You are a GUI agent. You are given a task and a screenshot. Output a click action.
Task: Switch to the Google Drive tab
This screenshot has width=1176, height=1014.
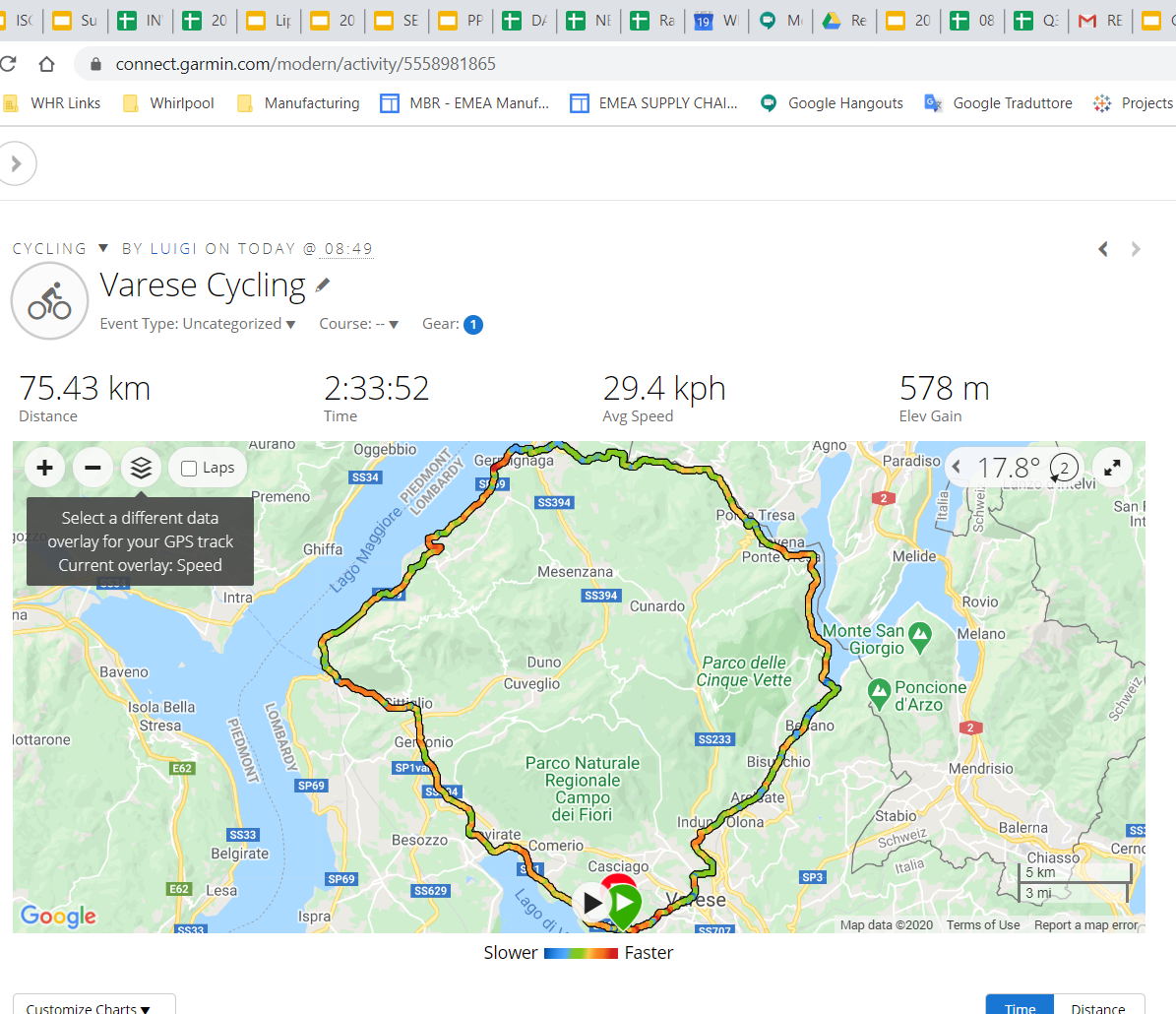pos(844,21)
